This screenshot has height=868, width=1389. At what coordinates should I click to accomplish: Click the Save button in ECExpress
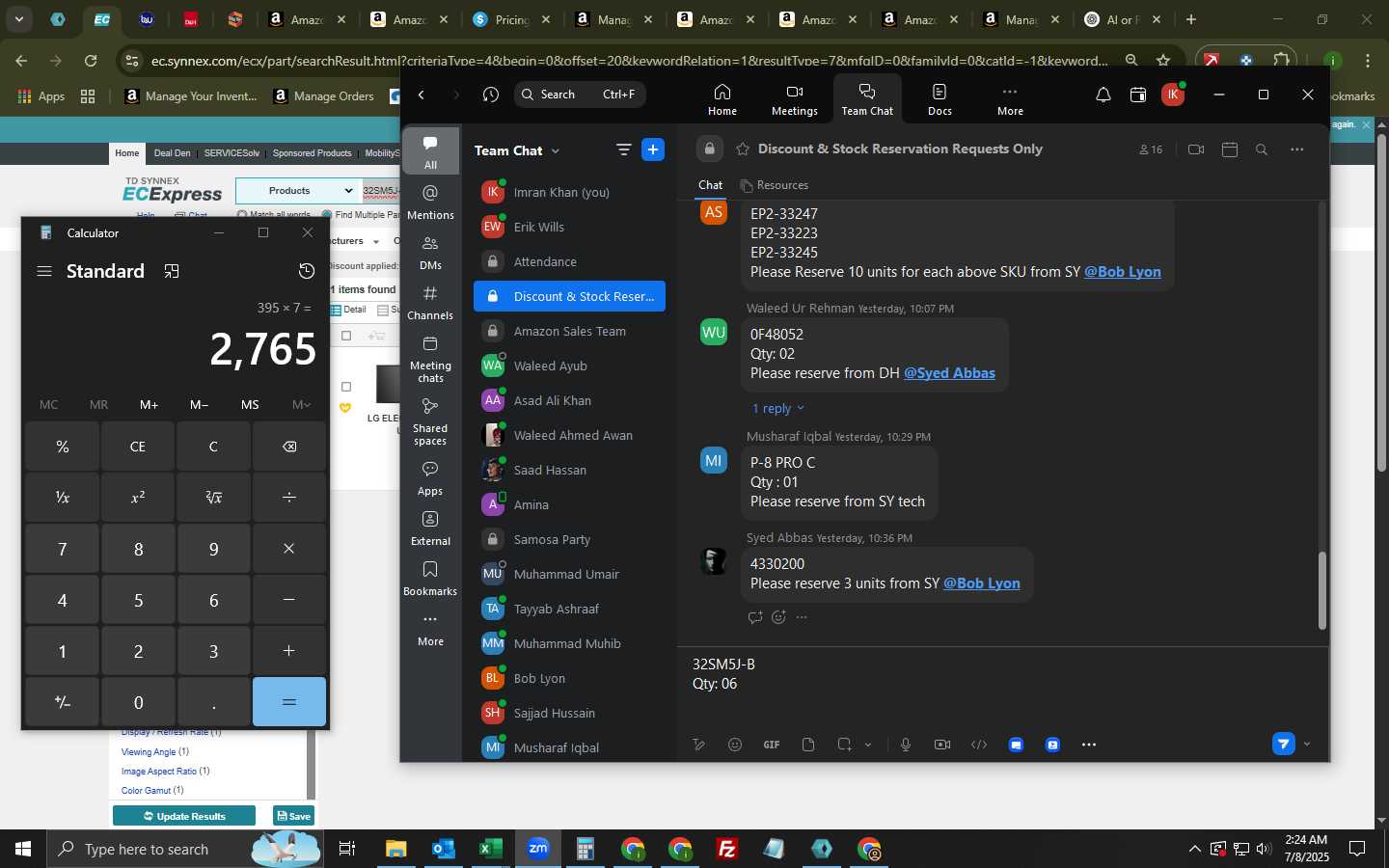click(x=293, y=816)
